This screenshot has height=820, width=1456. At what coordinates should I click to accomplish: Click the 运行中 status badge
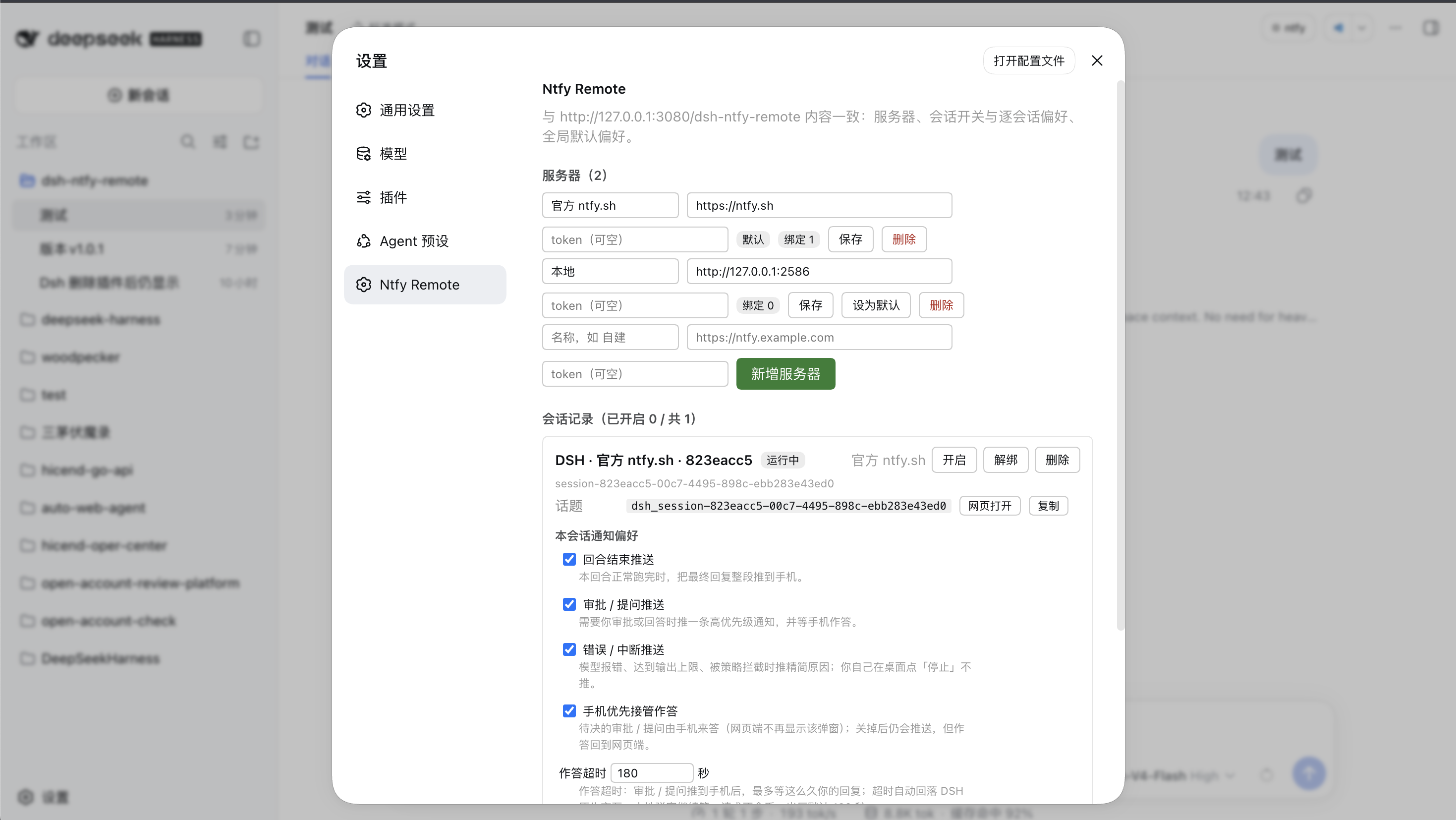coord(782,461)
